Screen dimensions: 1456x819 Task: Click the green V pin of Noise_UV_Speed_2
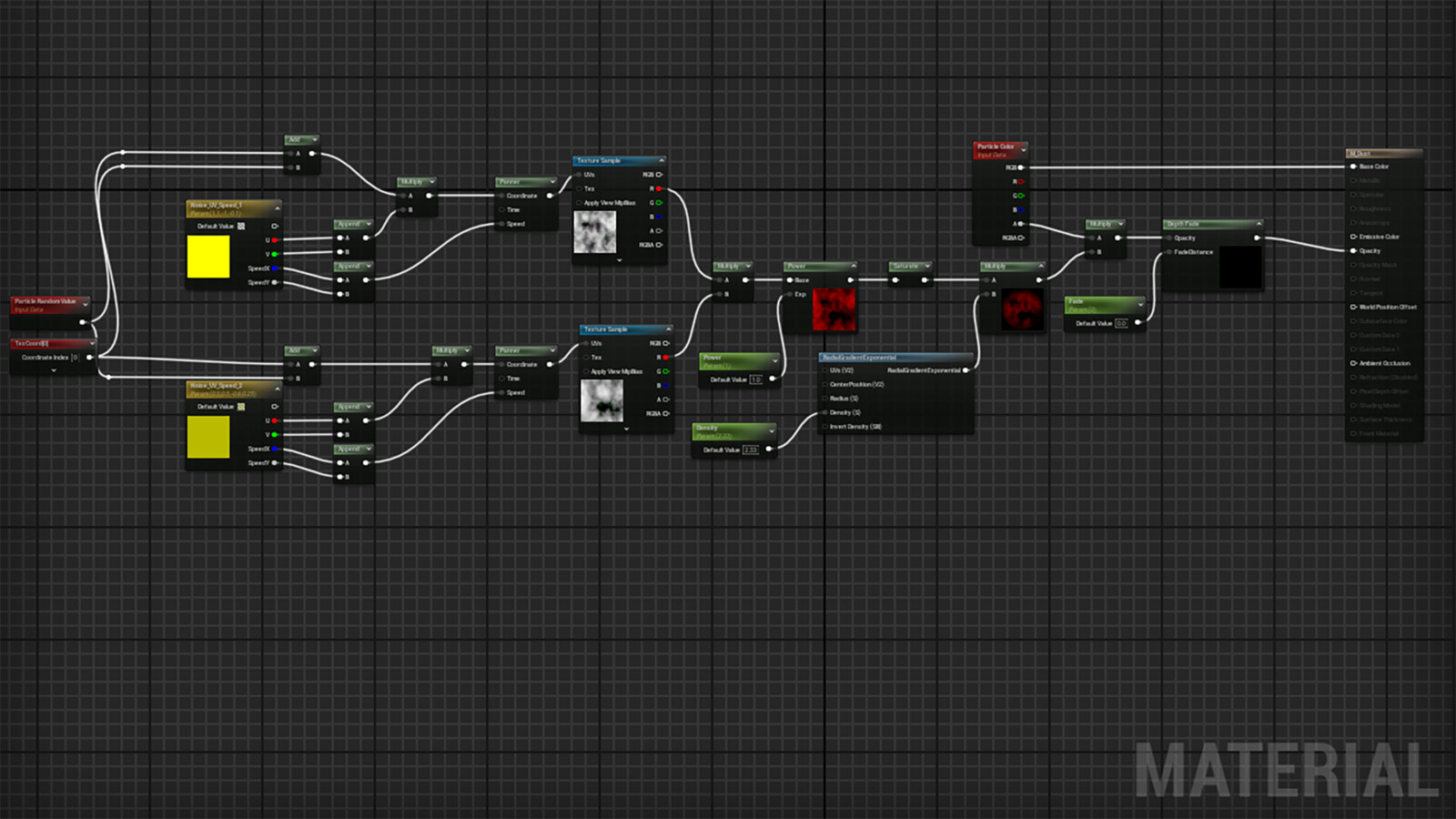pos(274,435)
